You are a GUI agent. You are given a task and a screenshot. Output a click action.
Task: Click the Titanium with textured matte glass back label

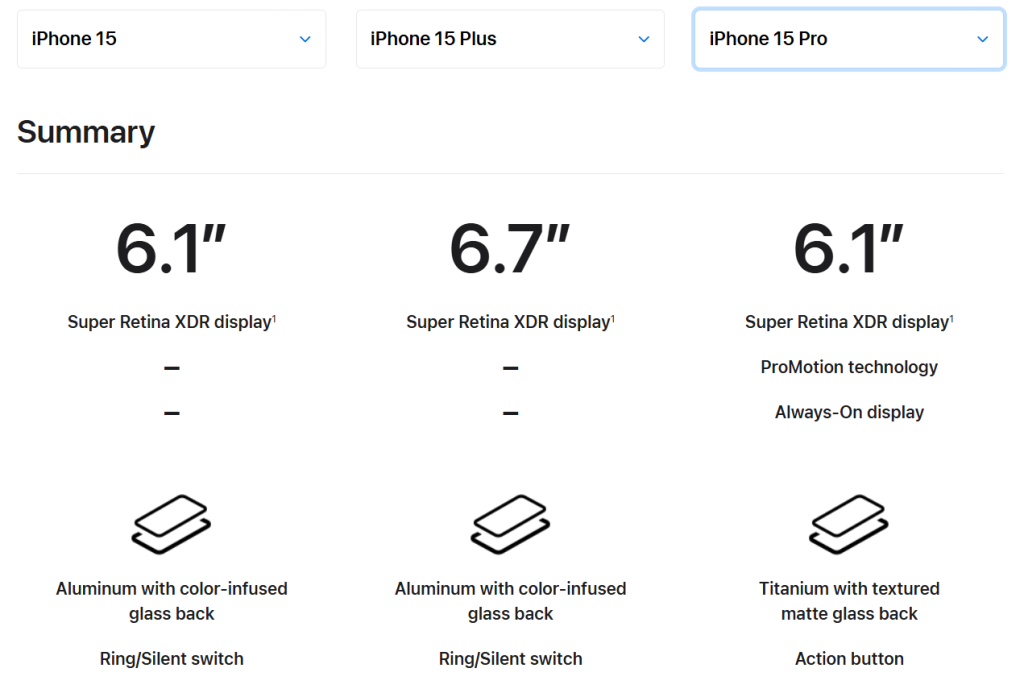(849, 601)
